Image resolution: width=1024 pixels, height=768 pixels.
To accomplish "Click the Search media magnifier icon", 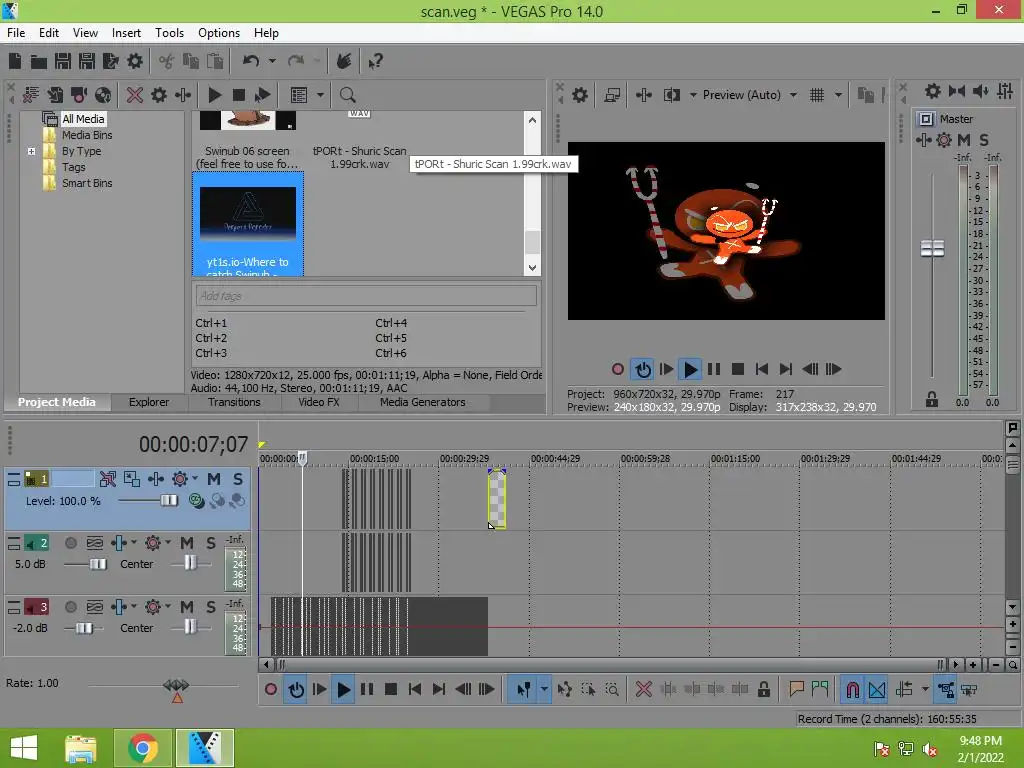I will pyautogui.click(x=347, y=95).
